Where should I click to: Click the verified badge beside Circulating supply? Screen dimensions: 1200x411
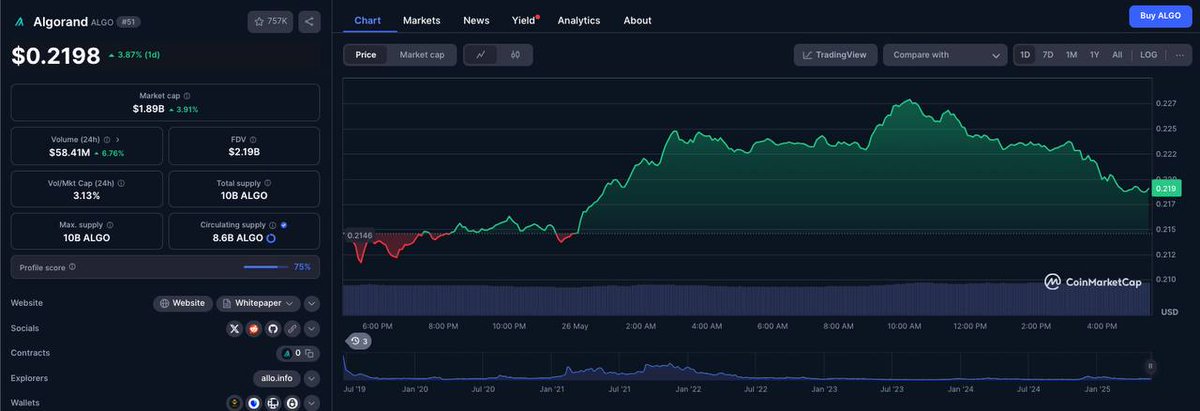[x=284, y=225]
